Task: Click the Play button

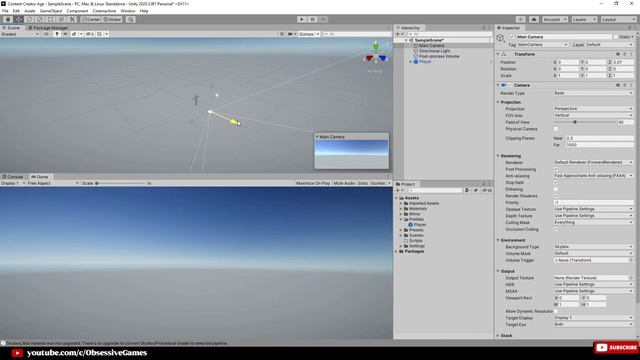Action: point(302,19)
